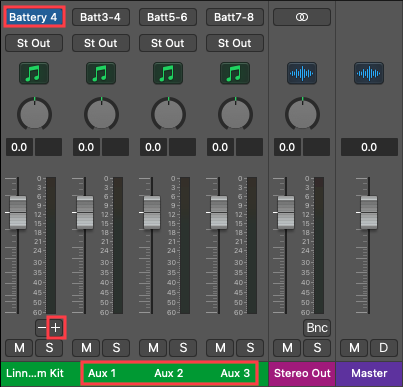The image size is (403, 387).
Task: Click the 0.0 gain field on Master
Action: (369, 147)
